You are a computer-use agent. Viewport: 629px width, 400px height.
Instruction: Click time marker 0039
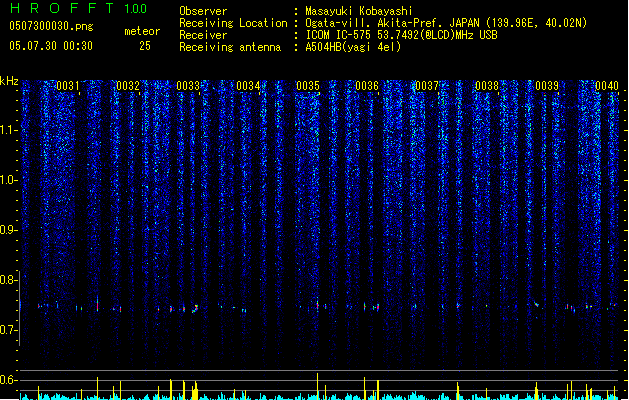(x=547, y=86)
